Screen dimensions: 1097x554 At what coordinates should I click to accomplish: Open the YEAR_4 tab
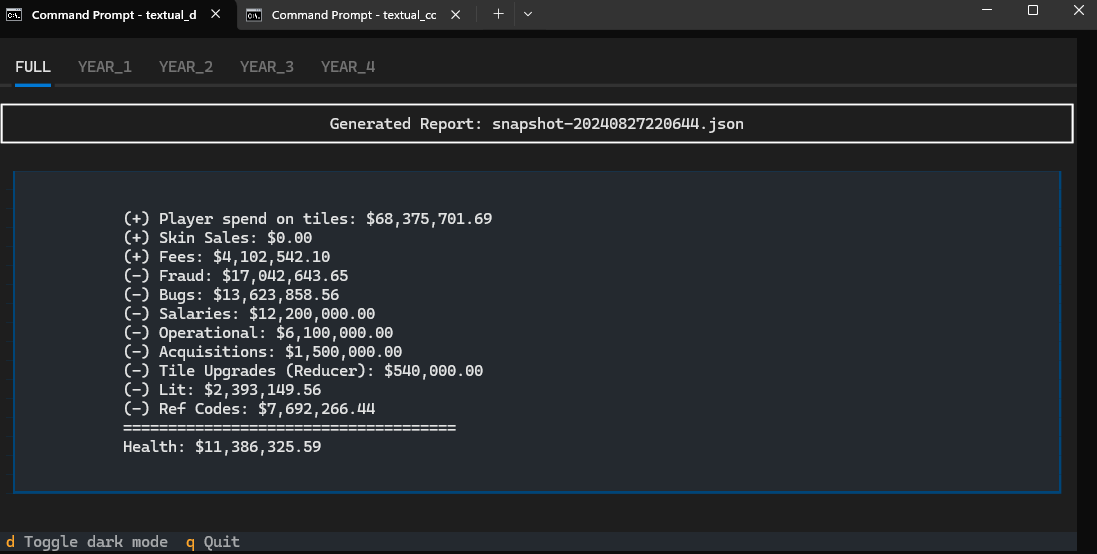[348, 67]
